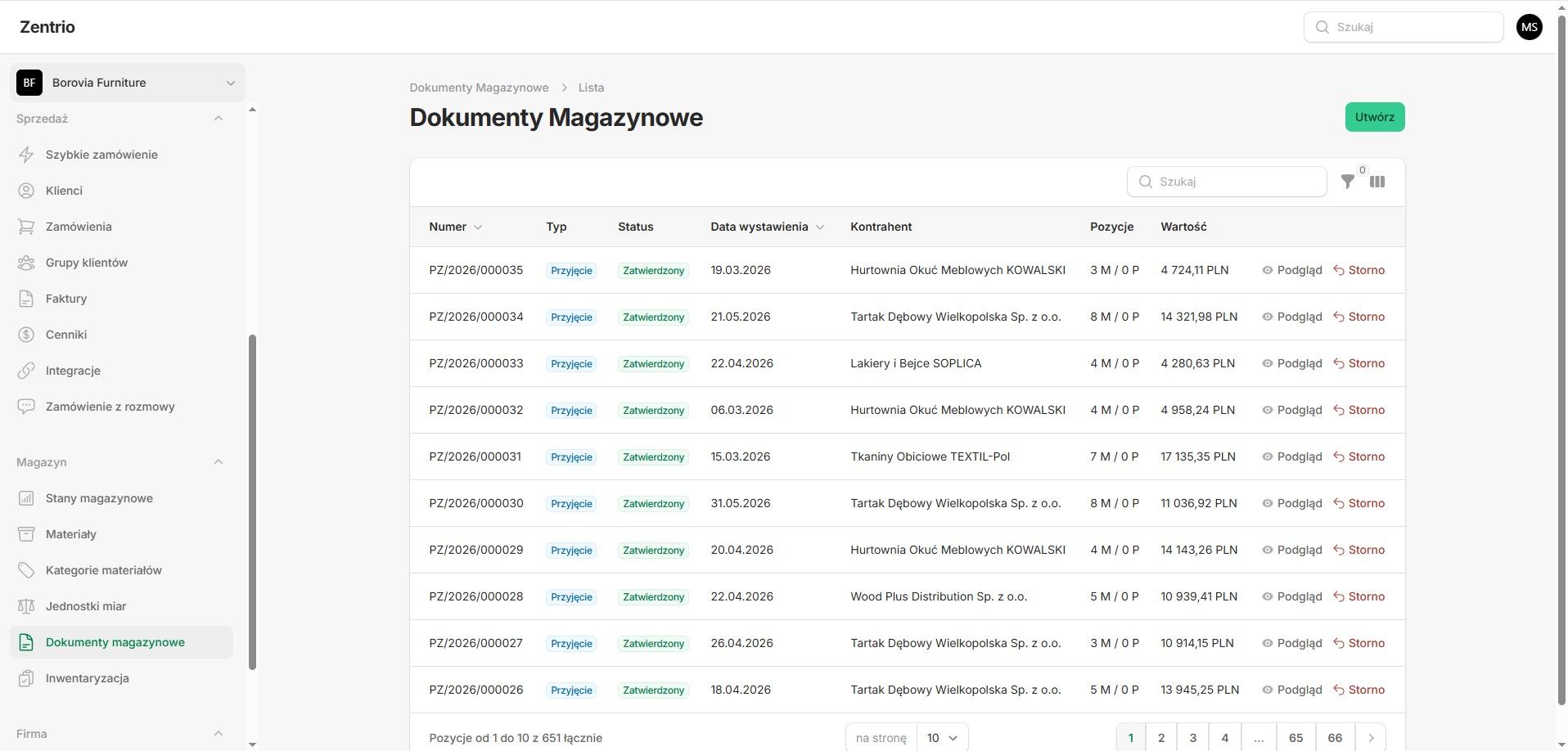The height and width of the screenshot is (751, 1568).
Task: Click the Cenniki dollar icon
Action: tap(26, 335)
